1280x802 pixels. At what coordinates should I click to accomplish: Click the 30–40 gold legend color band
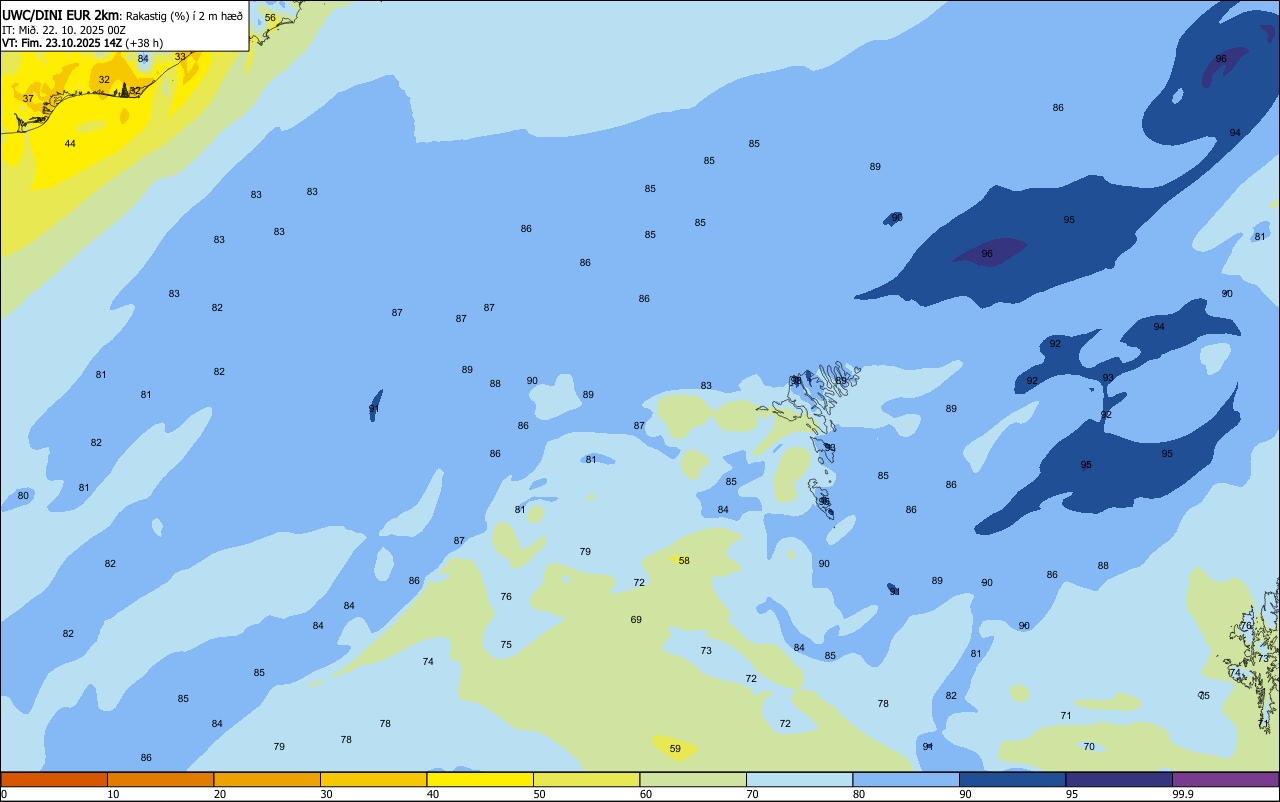pyautogui.click(x=373, y=779)
